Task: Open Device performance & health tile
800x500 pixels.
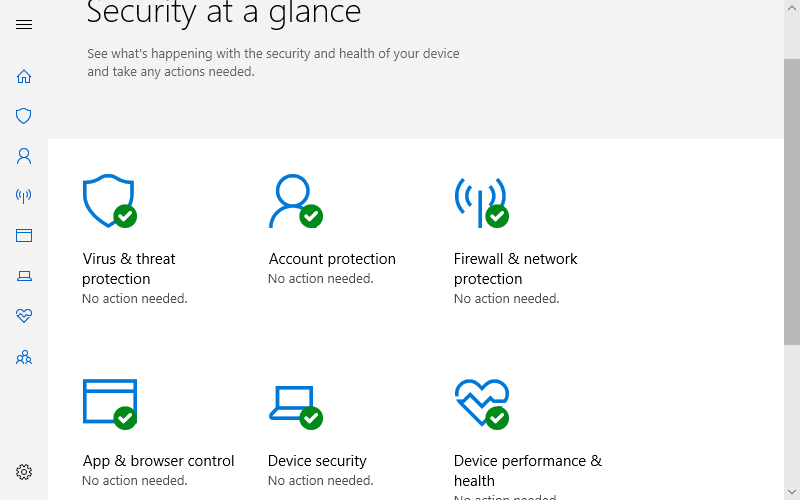Action: click(x=528, y=439)
